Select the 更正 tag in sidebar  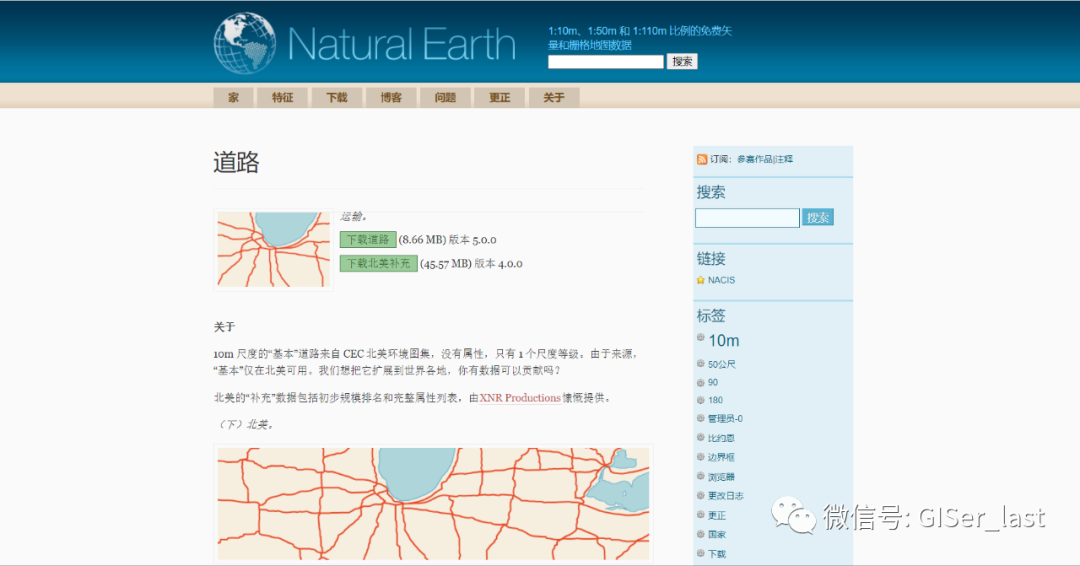[x=717, y=515]
